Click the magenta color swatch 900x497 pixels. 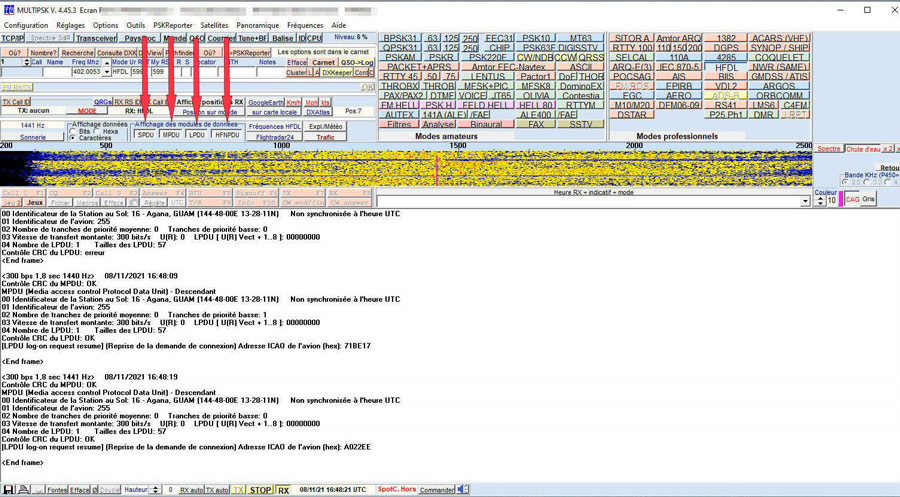pos(841,200)
